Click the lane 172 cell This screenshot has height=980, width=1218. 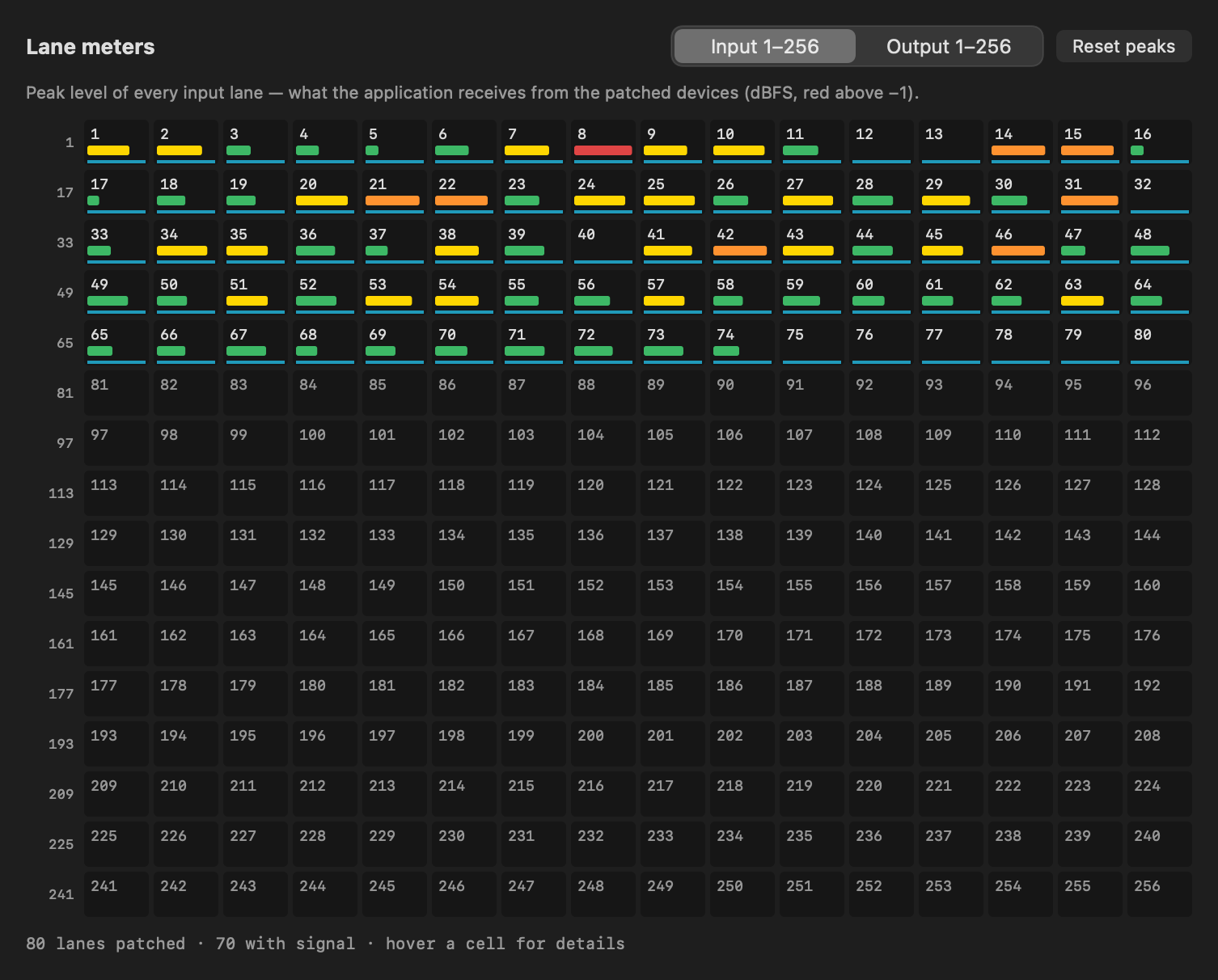click(x=882, y=644)
